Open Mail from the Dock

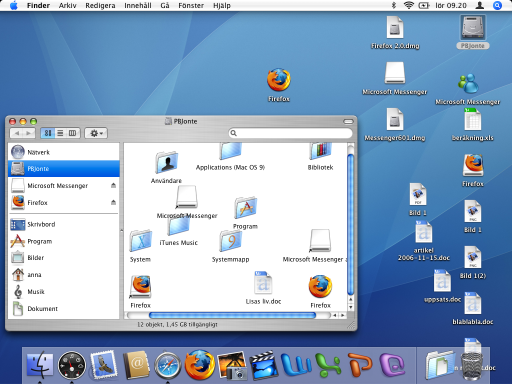click(x=104, y=365)
